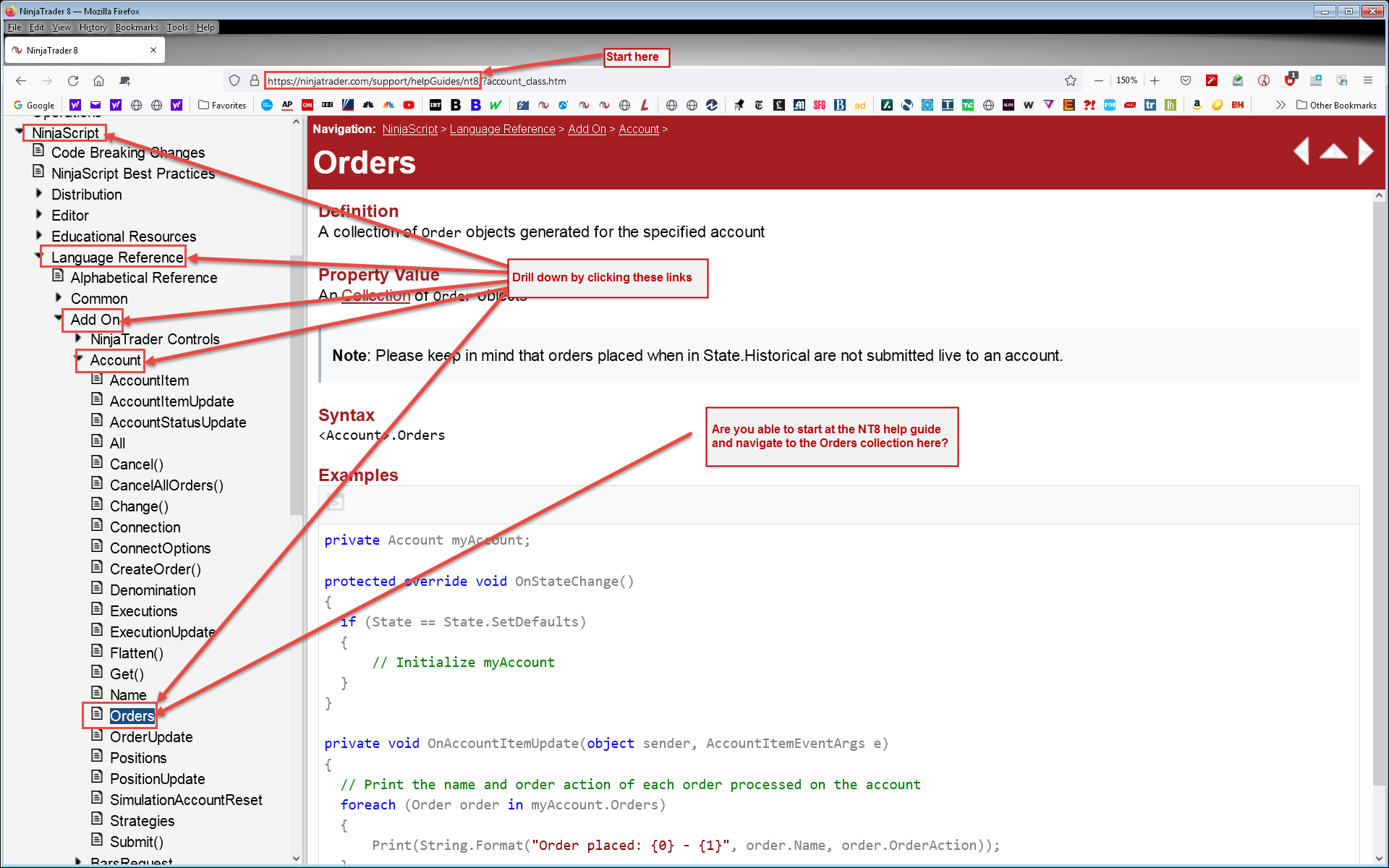Reload the page with the refresh icon
The width and height of the screenshot is (1389, 868).
(73, 80)
